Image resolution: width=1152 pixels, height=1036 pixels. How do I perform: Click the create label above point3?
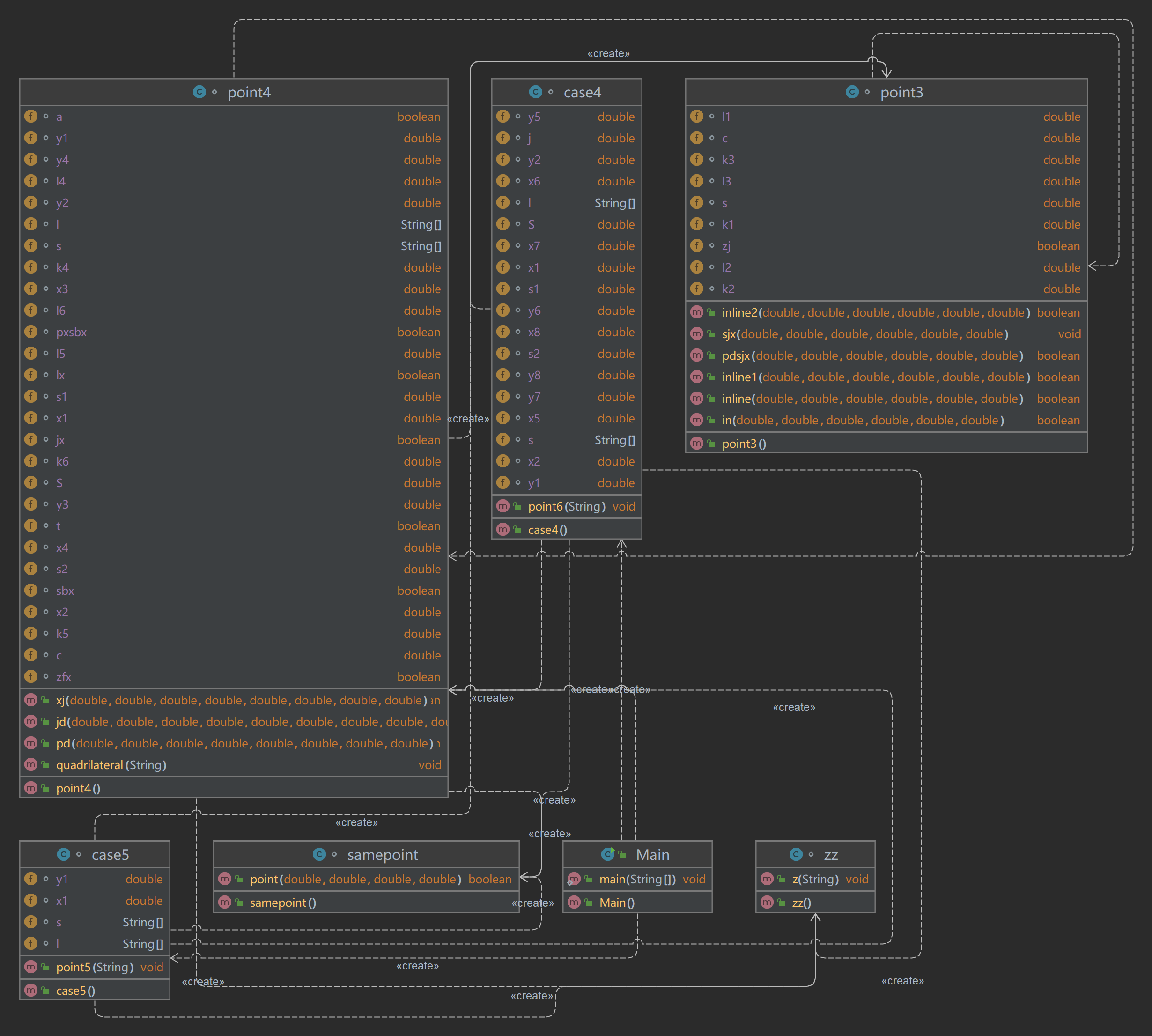(x=608, y=53)
